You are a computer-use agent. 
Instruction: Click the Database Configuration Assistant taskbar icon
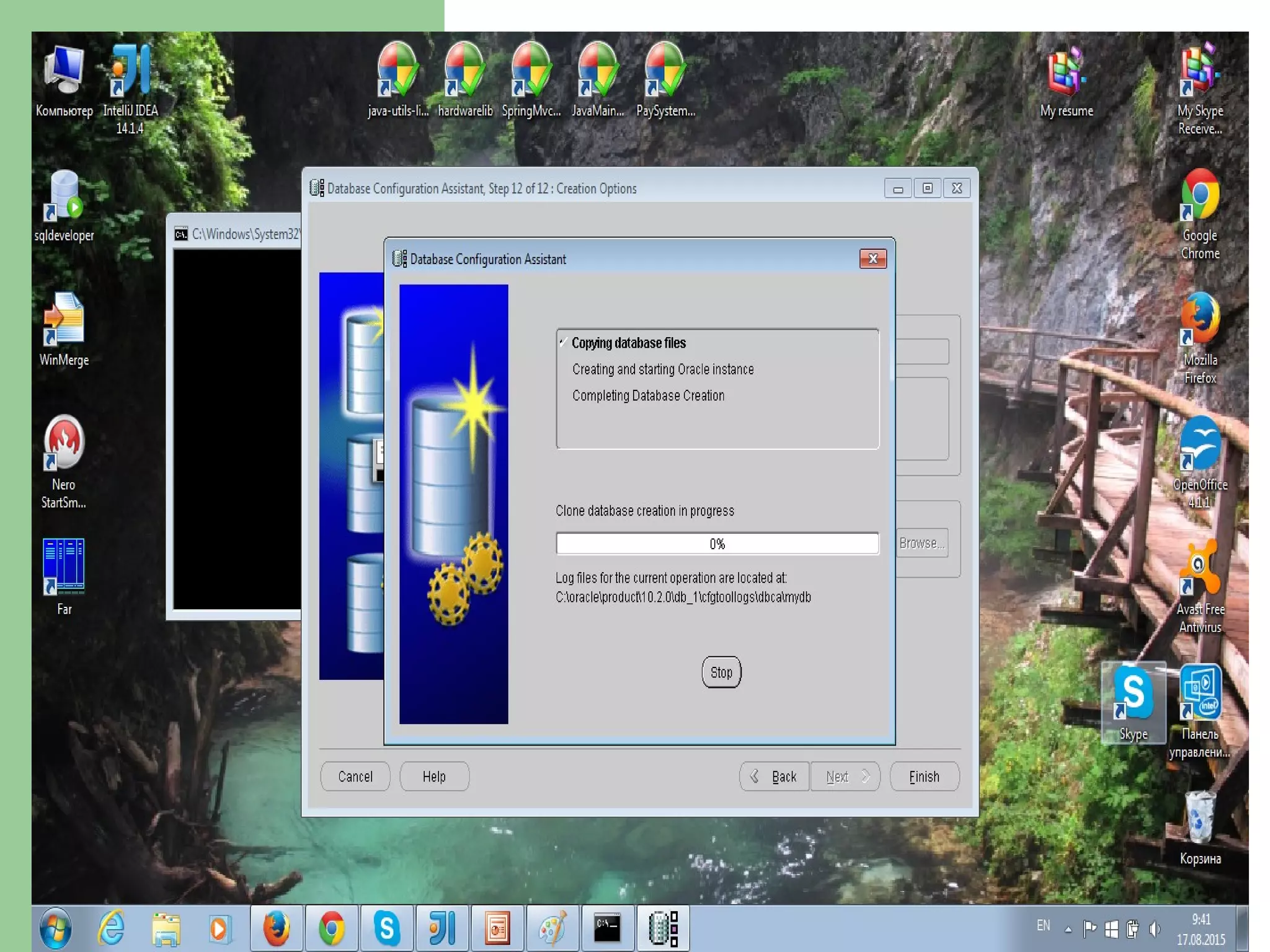tap(663, 928)
